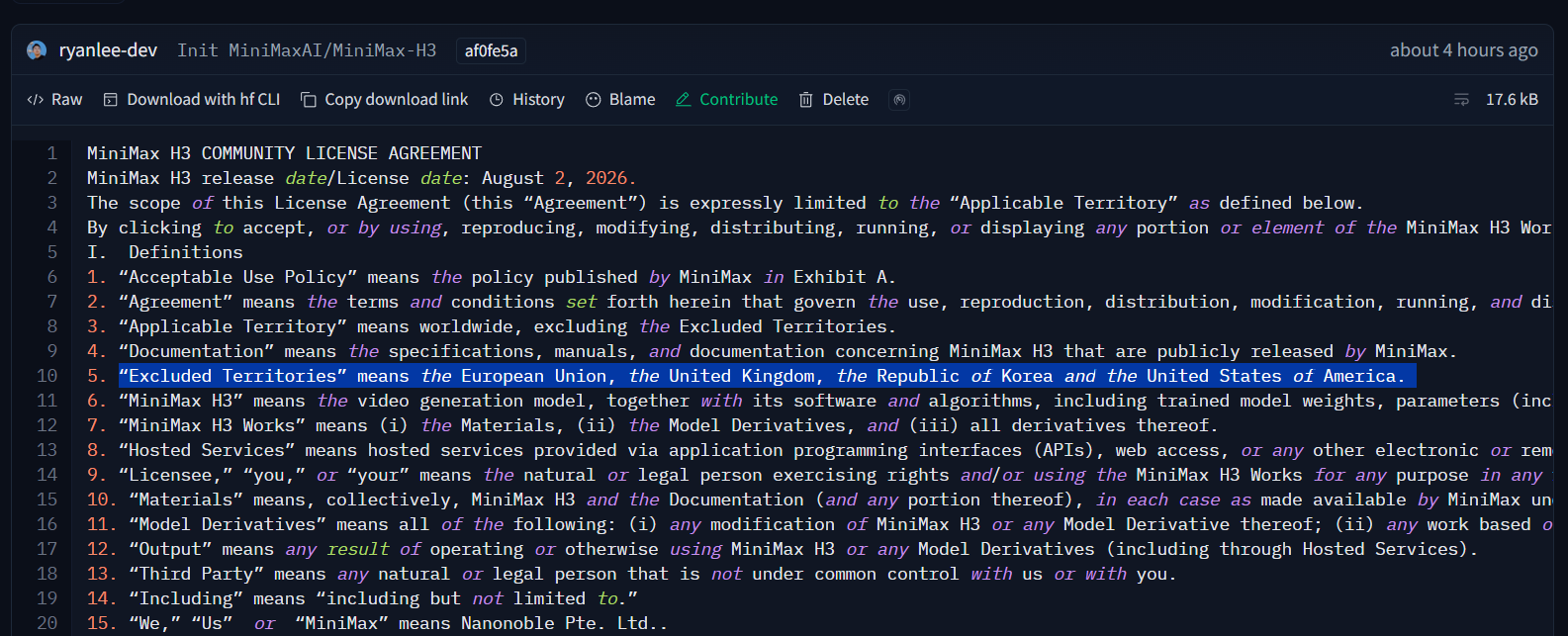Viewport: 1568px width, 636px height.
Task: Open the ryanlee-dev profile link
Action: pos(108,50)
